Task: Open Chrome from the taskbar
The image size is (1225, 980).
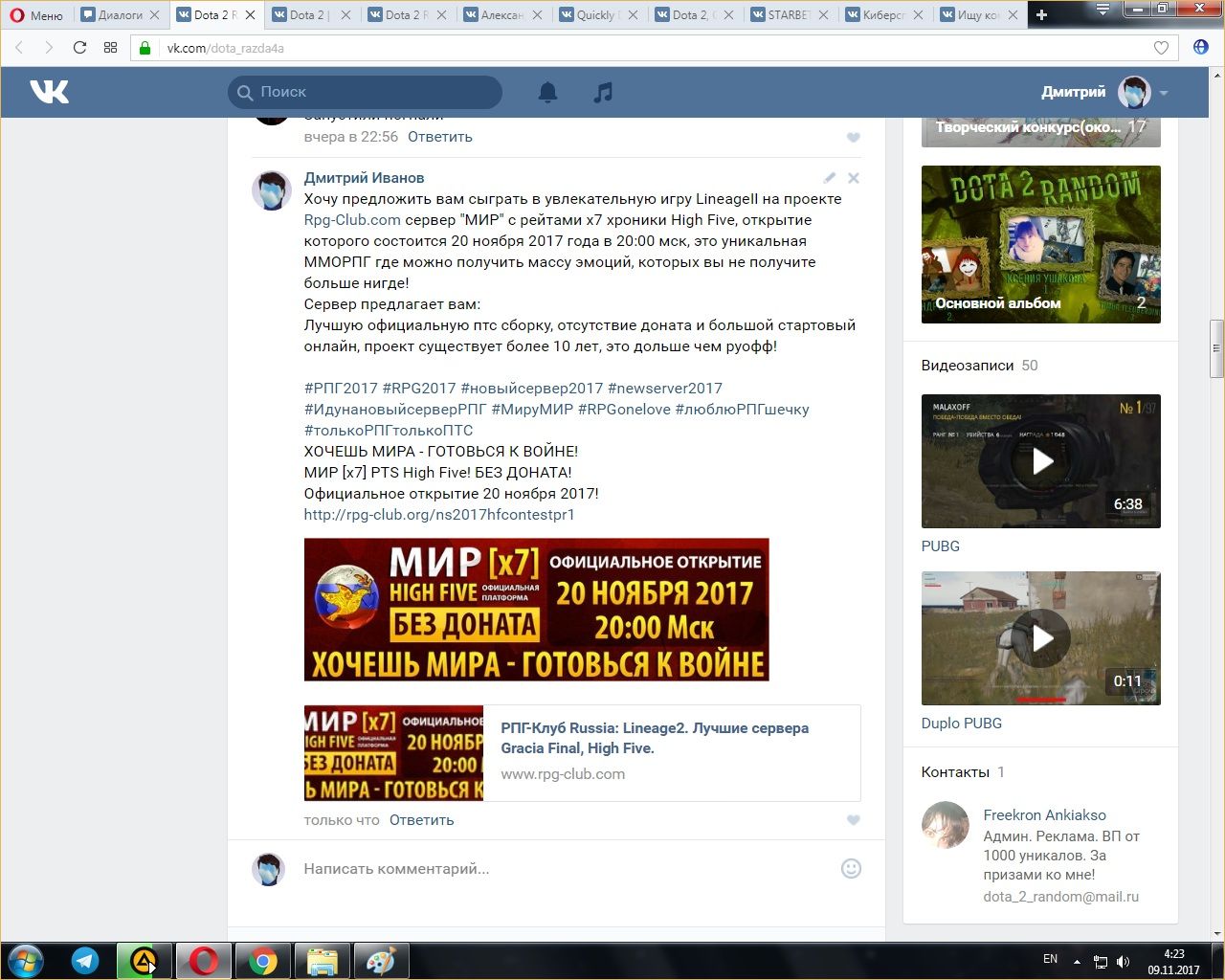Action: [263, 961]
